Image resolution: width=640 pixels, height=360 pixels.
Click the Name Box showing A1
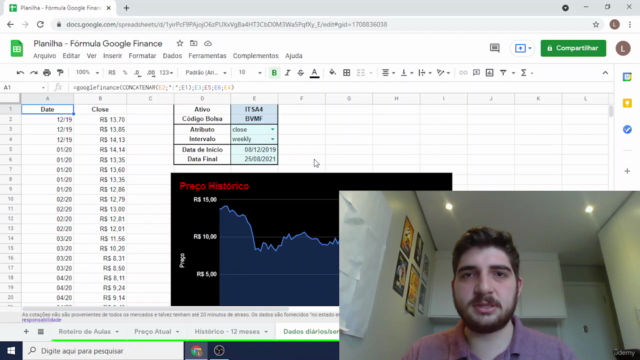pos(24,87)
